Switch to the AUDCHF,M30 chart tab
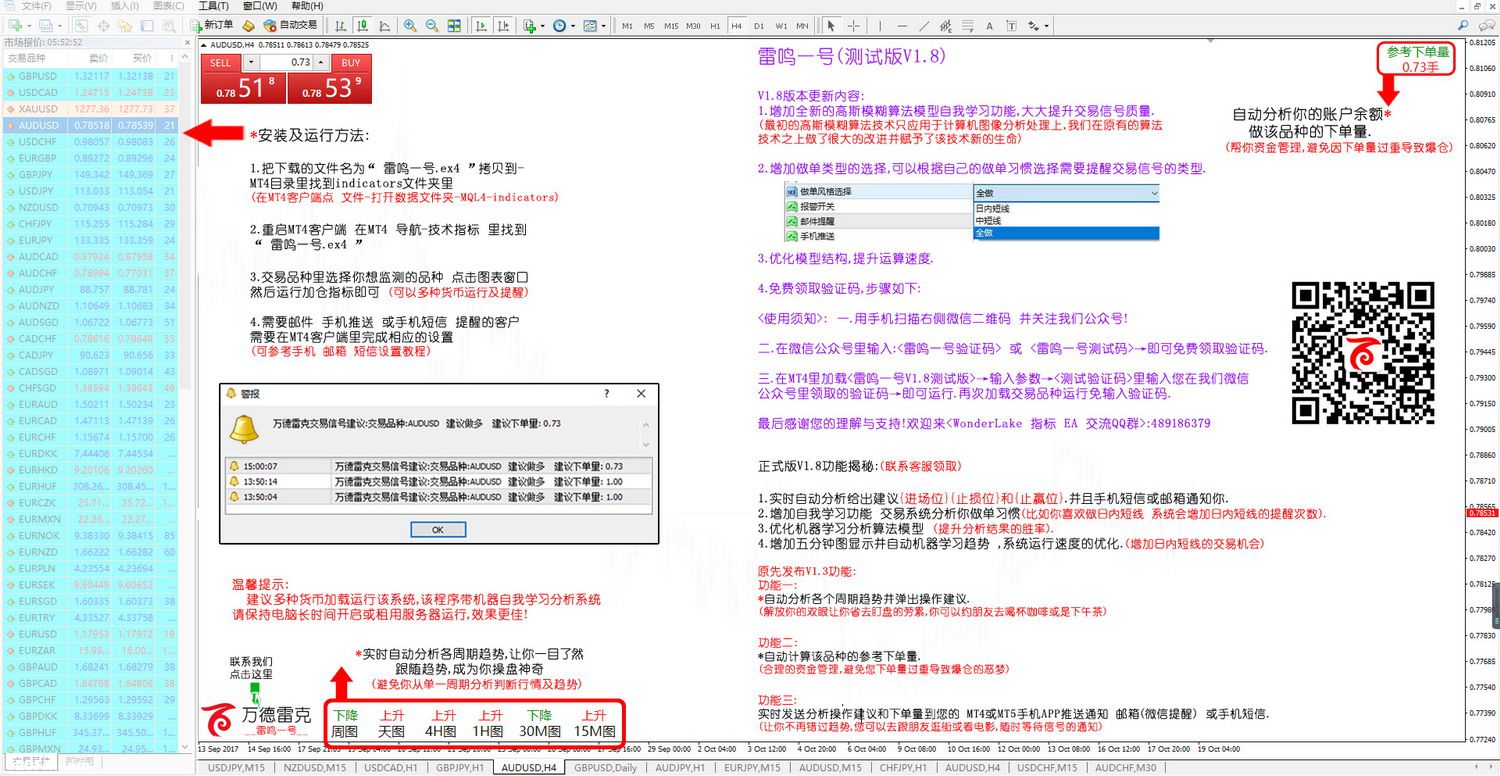This screenshot has width=1500, height=776. pyautogui.click(x=1126, y=768)
